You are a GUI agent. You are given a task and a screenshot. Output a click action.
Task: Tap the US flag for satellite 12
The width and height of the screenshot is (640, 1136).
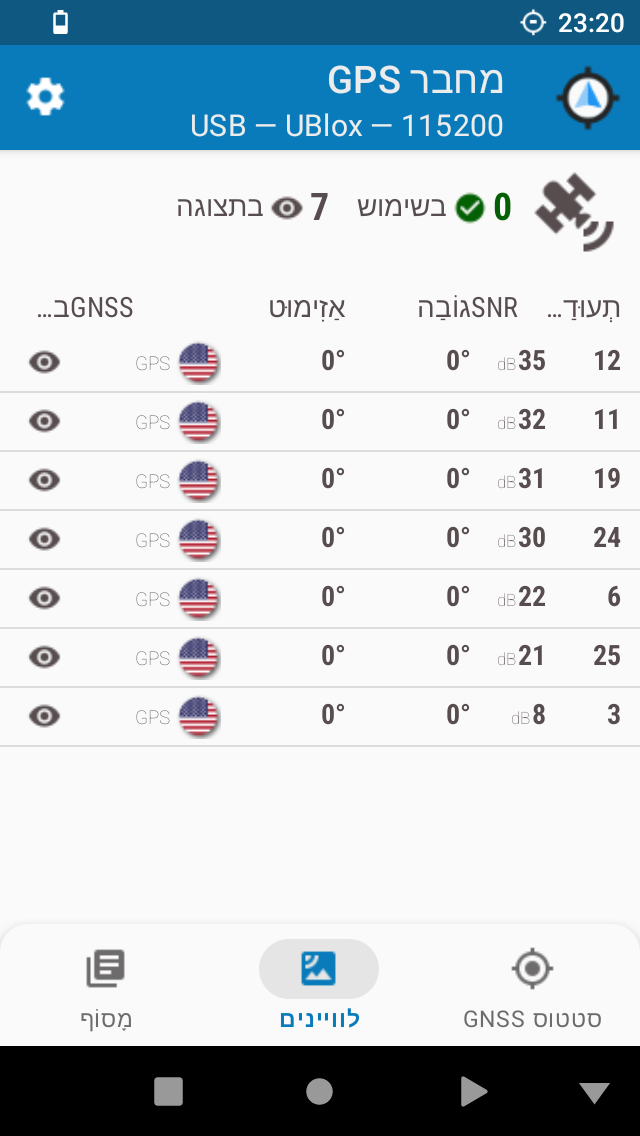pos(198,362)
